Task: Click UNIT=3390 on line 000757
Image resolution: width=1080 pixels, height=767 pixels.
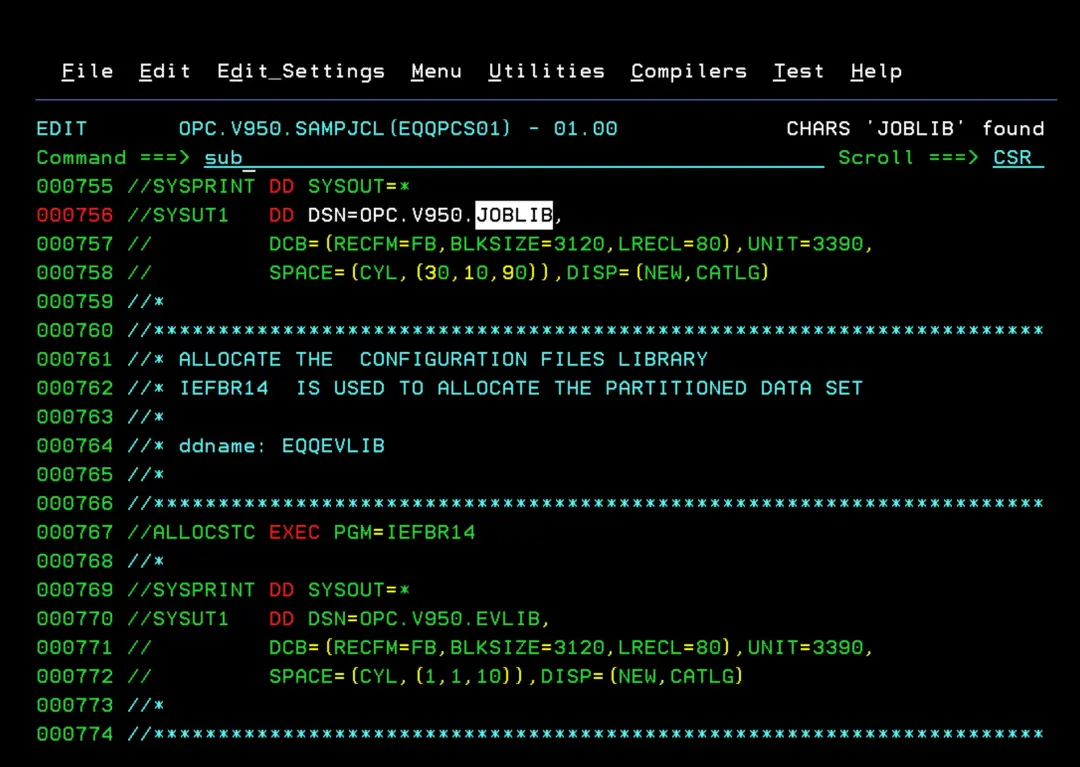Action: pos(805,244)
